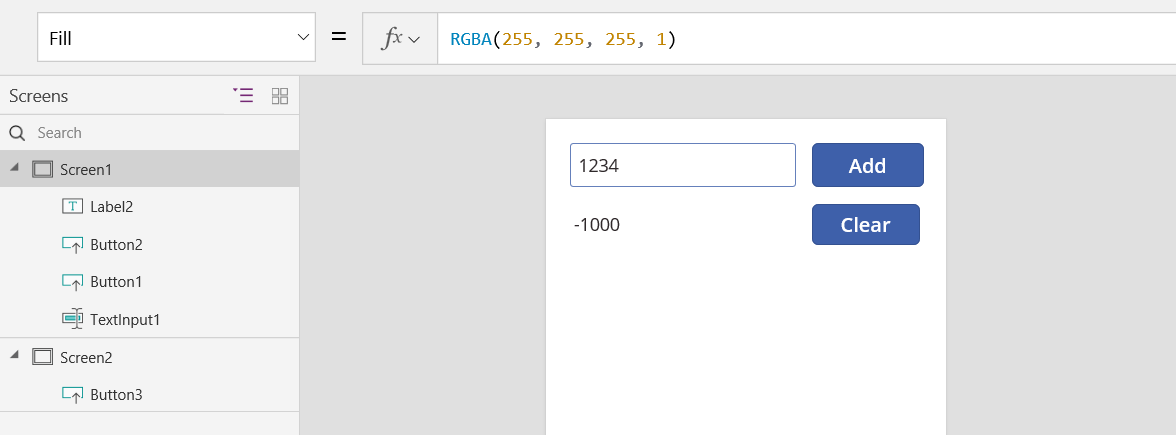
Task: Select the TextInput1 control icon
Action: (72, 320)
